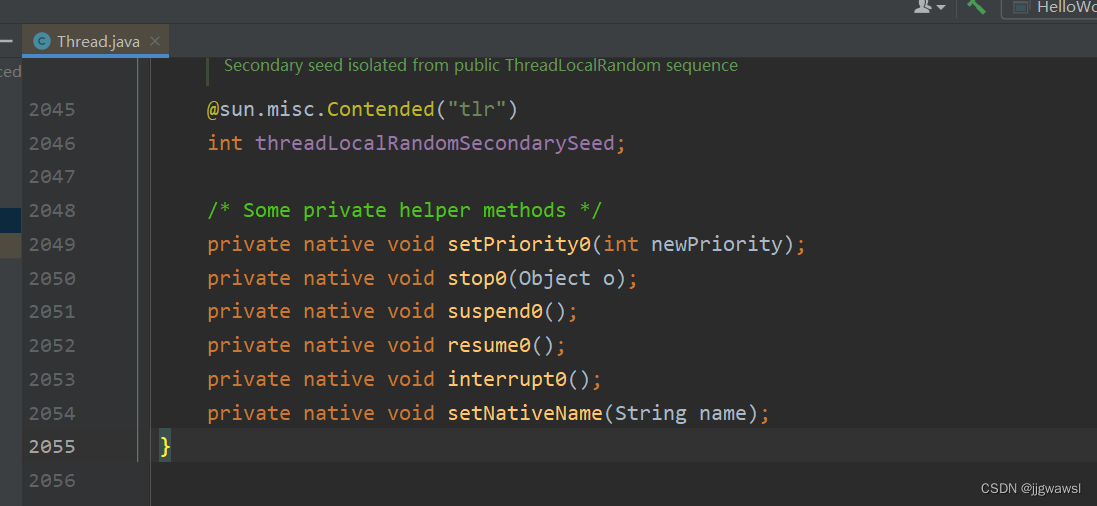Place caret at the closing brace on line 2055

(x=165, y=446)
